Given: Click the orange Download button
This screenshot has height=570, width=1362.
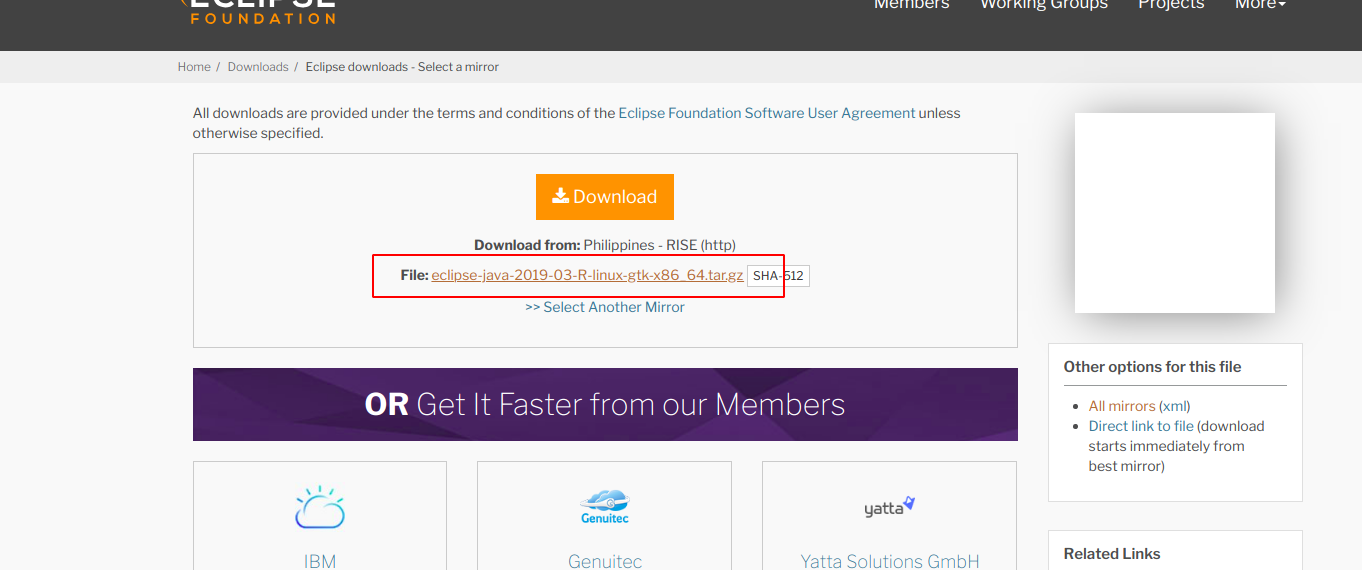Looking at the screenshot, I should tap(605, 197).
